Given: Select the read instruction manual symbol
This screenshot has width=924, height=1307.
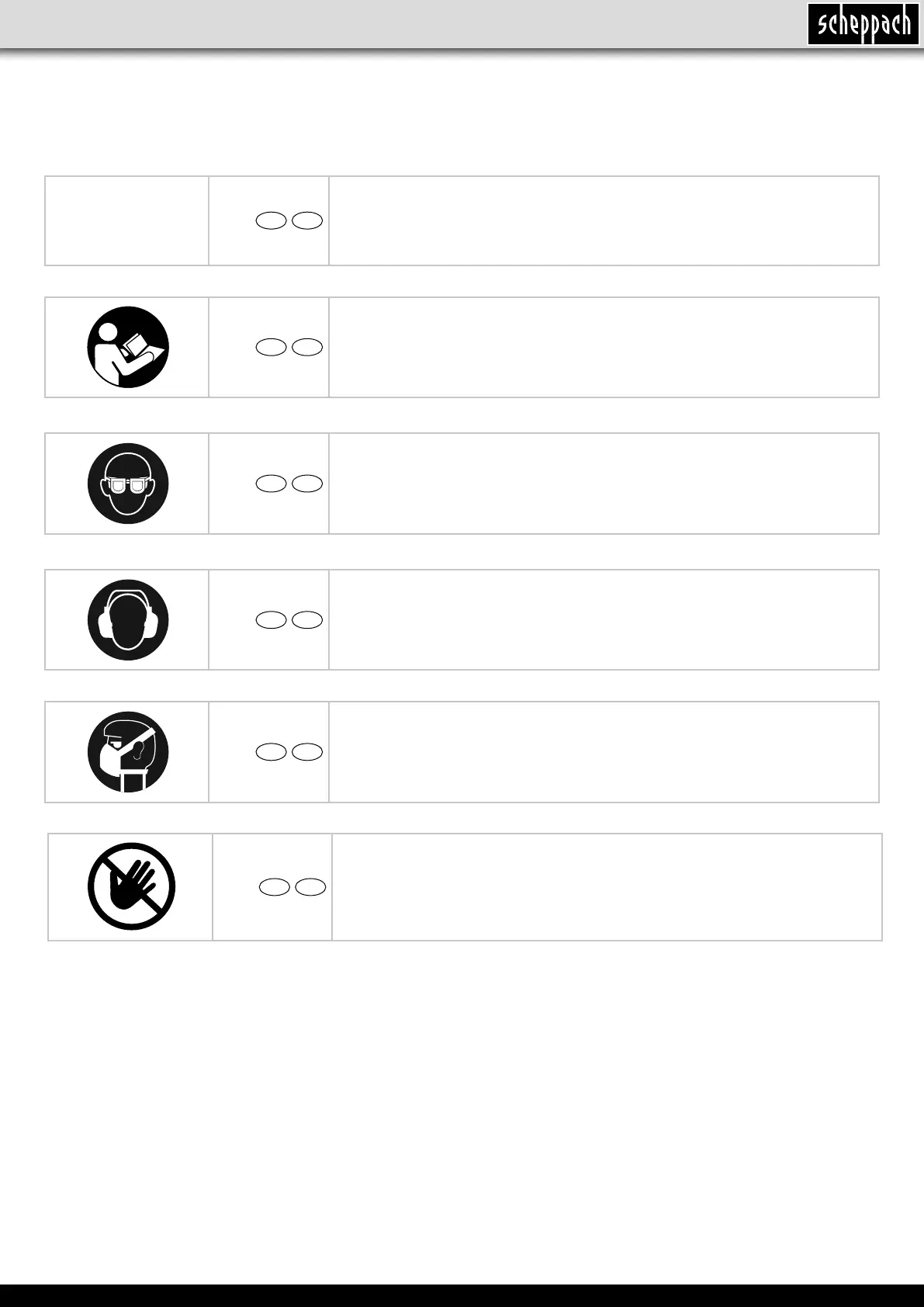Looking at the screenshot, I should [x=128, y=347].
